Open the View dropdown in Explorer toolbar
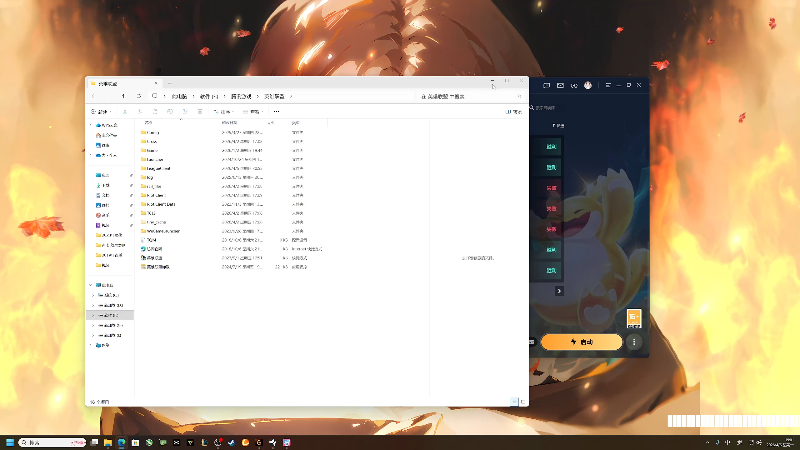800x450 pixels. 253,111
